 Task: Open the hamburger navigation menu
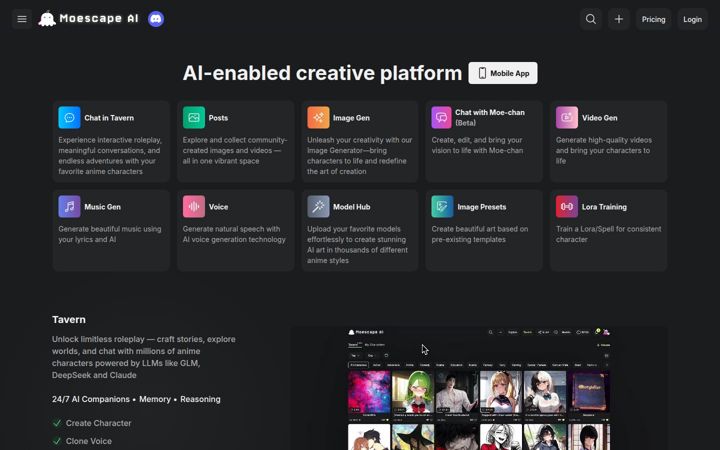coord(22,19)
